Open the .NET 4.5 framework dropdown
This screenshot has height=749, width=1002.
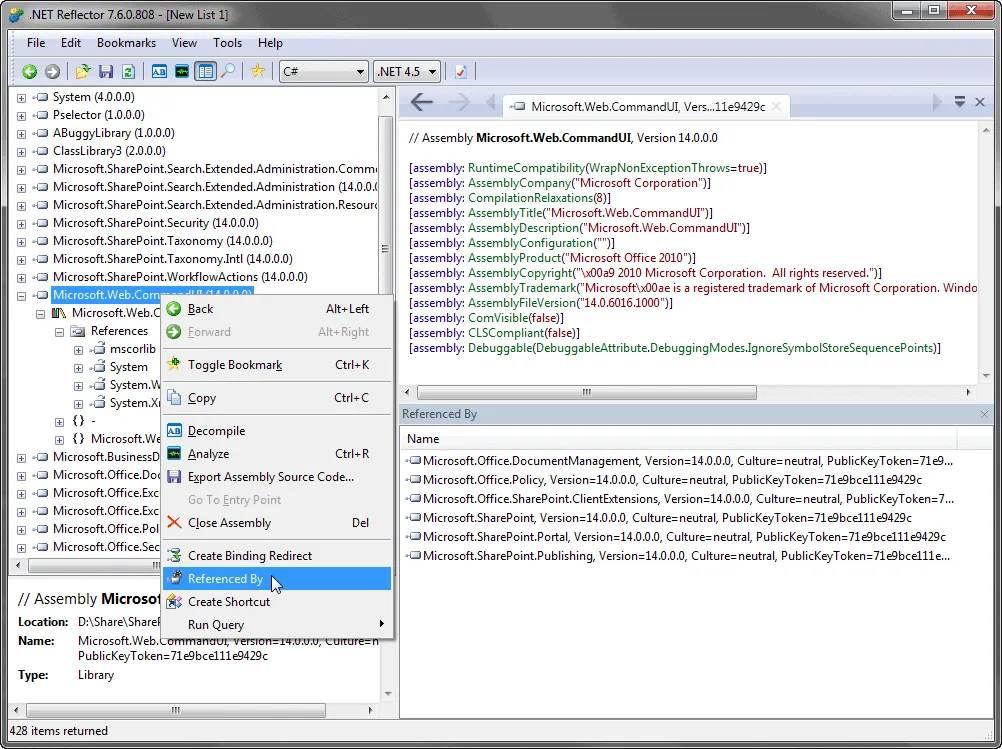[406, 71]
